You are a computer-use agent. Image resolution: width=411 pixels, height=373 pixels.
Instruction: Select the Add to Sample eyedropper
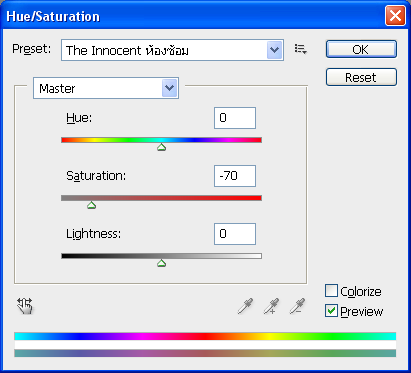click(271, 306)
